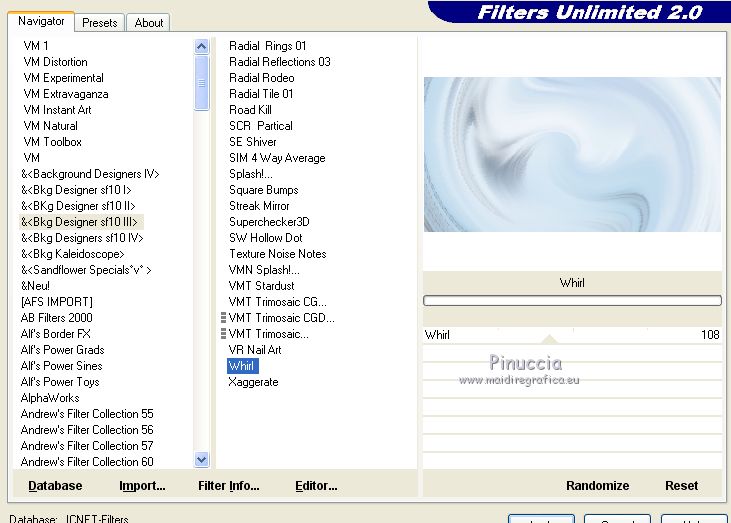Select &<Bkg Designer sf10 III> category
The width and height of the screenshot is (731, 523).
[x=79, y=222]
